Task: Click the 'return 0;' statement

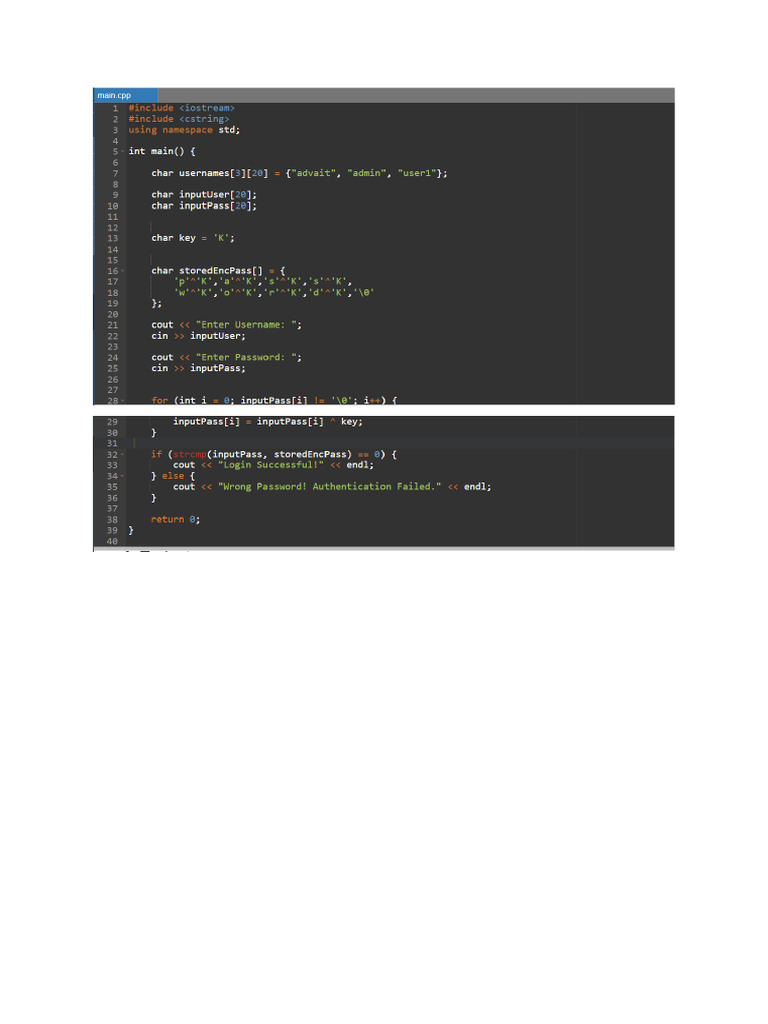Action: (x=176, y=519)
